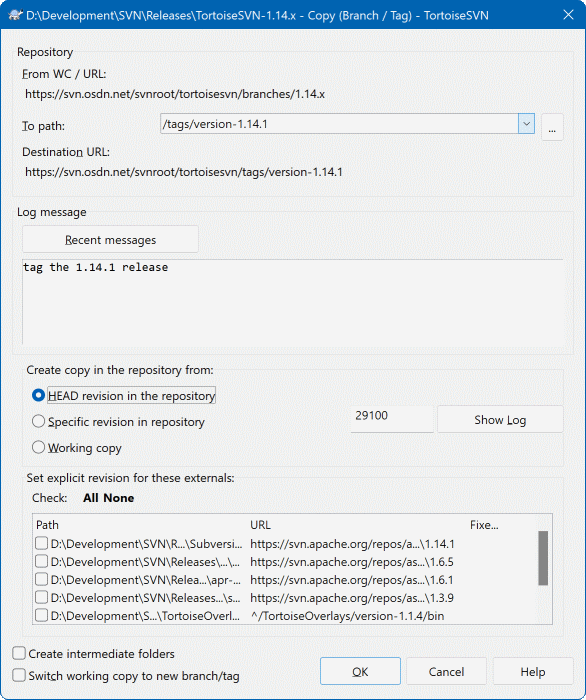Click URL cell ending \1.3.9

(x=352, y=598)
